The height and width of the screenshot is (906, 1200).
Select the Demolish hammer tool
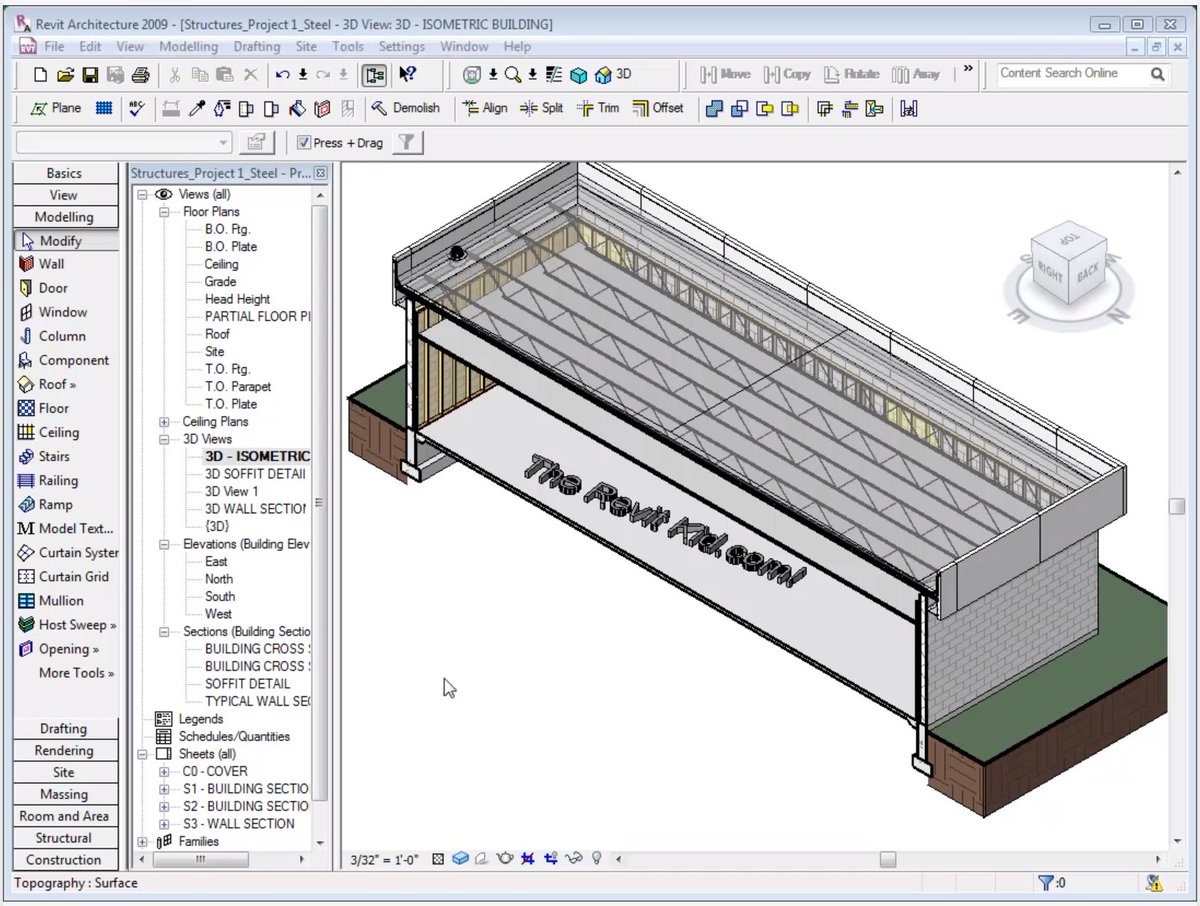click(405, 108)
